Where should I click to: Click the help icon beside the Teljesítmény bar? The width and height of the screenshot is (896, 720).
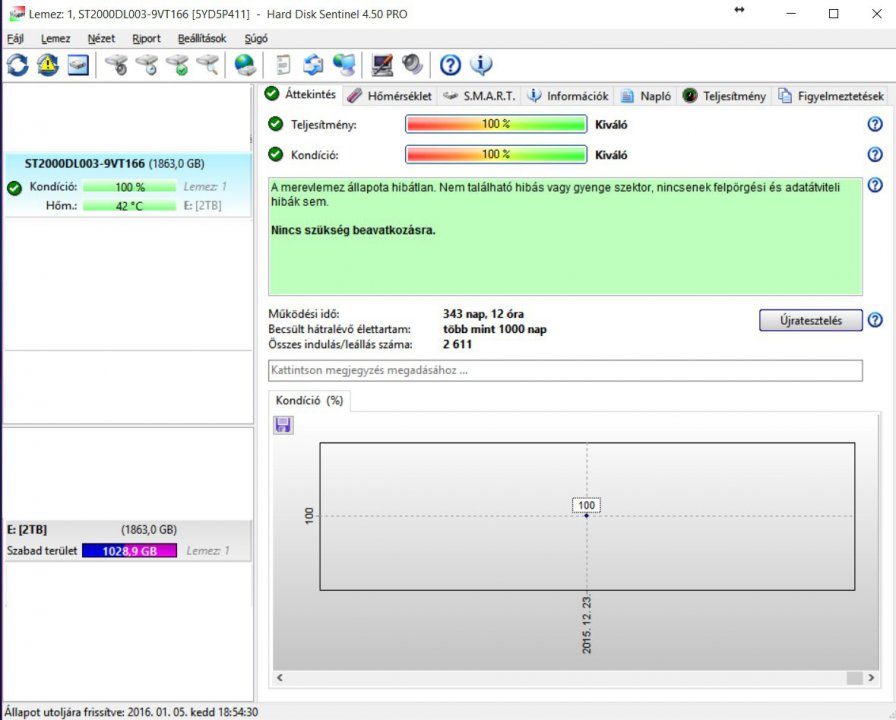coord(875,125)
